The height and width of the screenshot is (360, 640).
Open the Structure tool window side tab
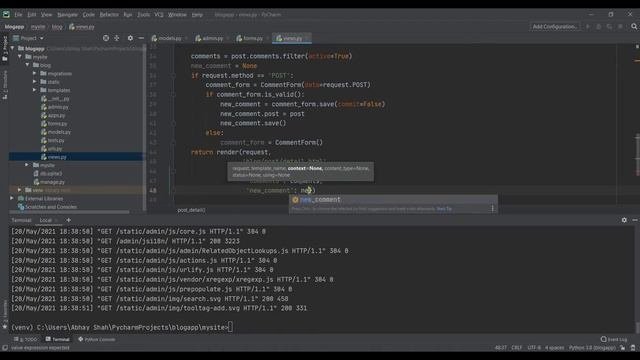coord(4,84)
